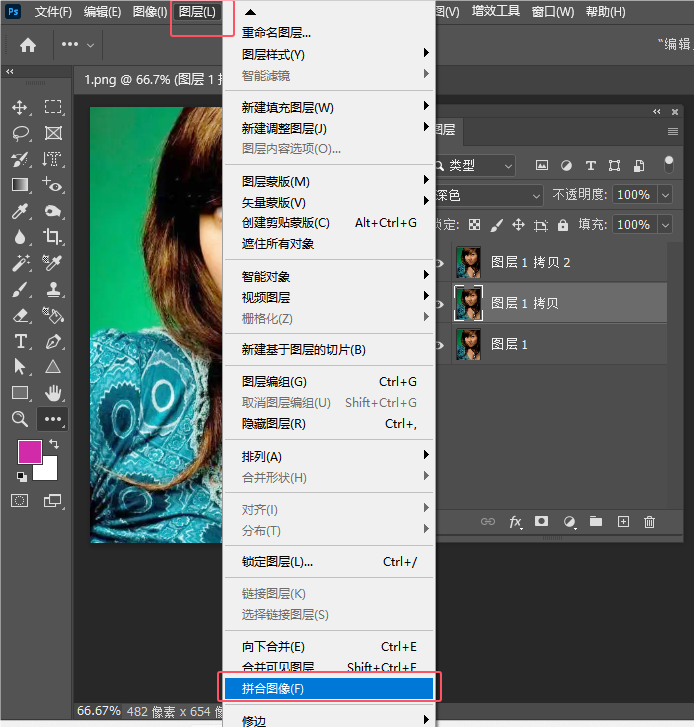Image resolution: width=694 pixels, height=727 pixels.
Task: Toggle lock image pixels brush icon
Action: 496,225
